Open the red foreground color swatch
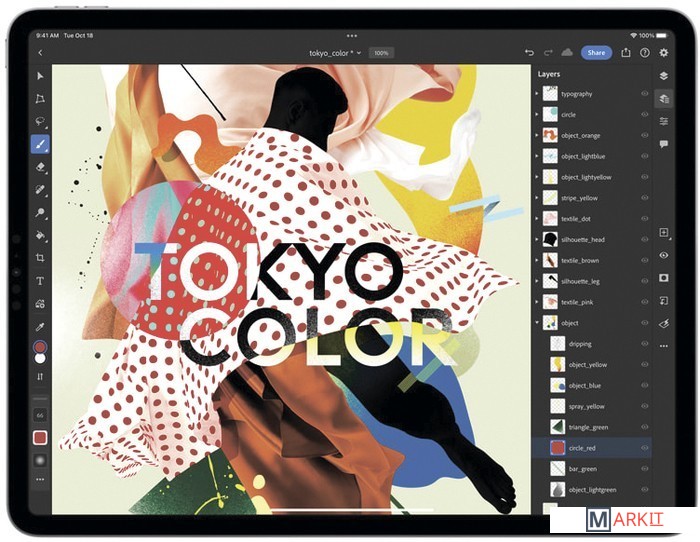The height and width of the screenshot is (542, 700). [41, 346]
